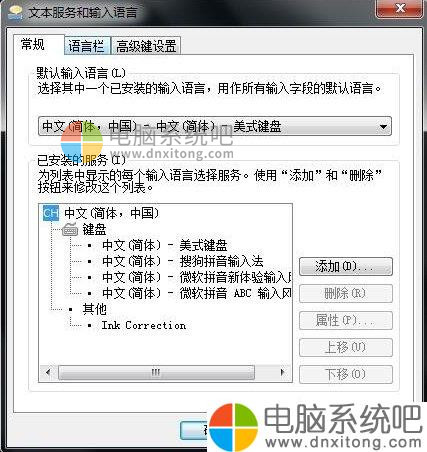Click the 上移(U) button

(x=346, y=347)
